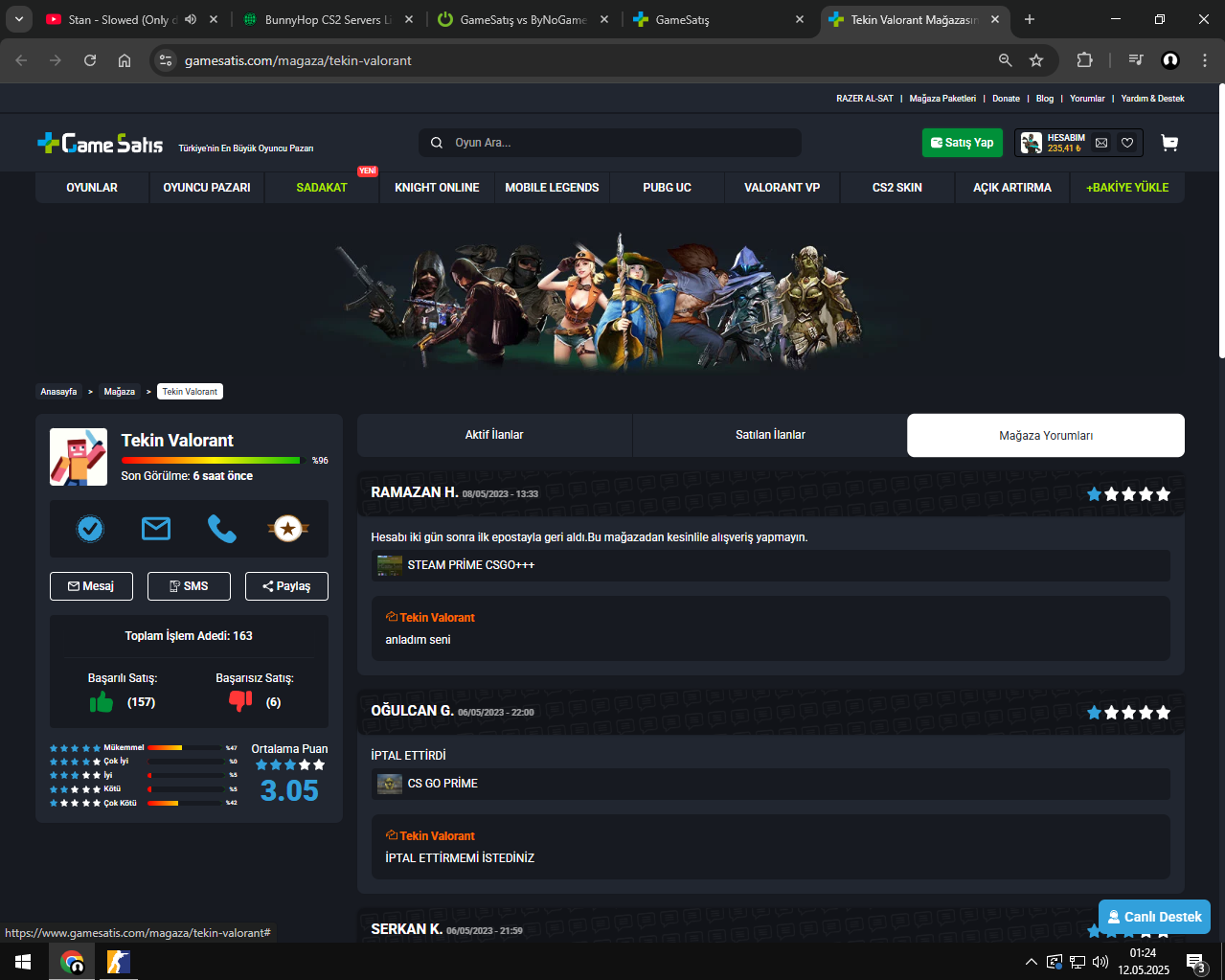Click the browser address bar
This screenshot has width=1225, height=980.
coord(575,60)
